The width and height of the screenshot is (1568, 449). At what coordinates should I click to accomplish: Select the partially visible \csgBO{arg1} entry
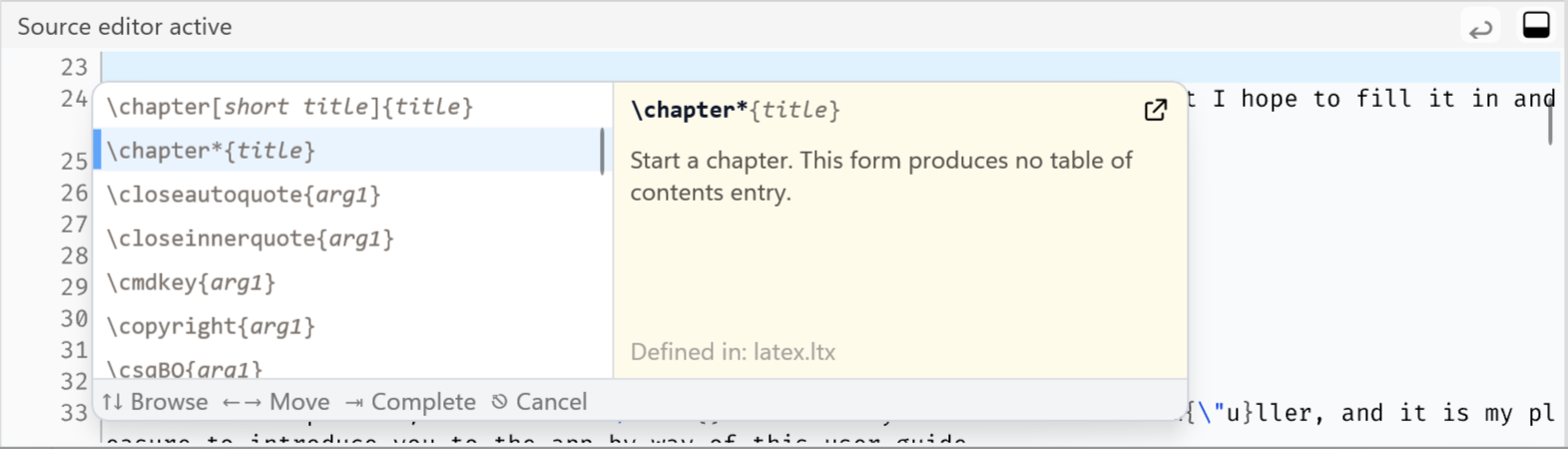click(x=185, y=368)
